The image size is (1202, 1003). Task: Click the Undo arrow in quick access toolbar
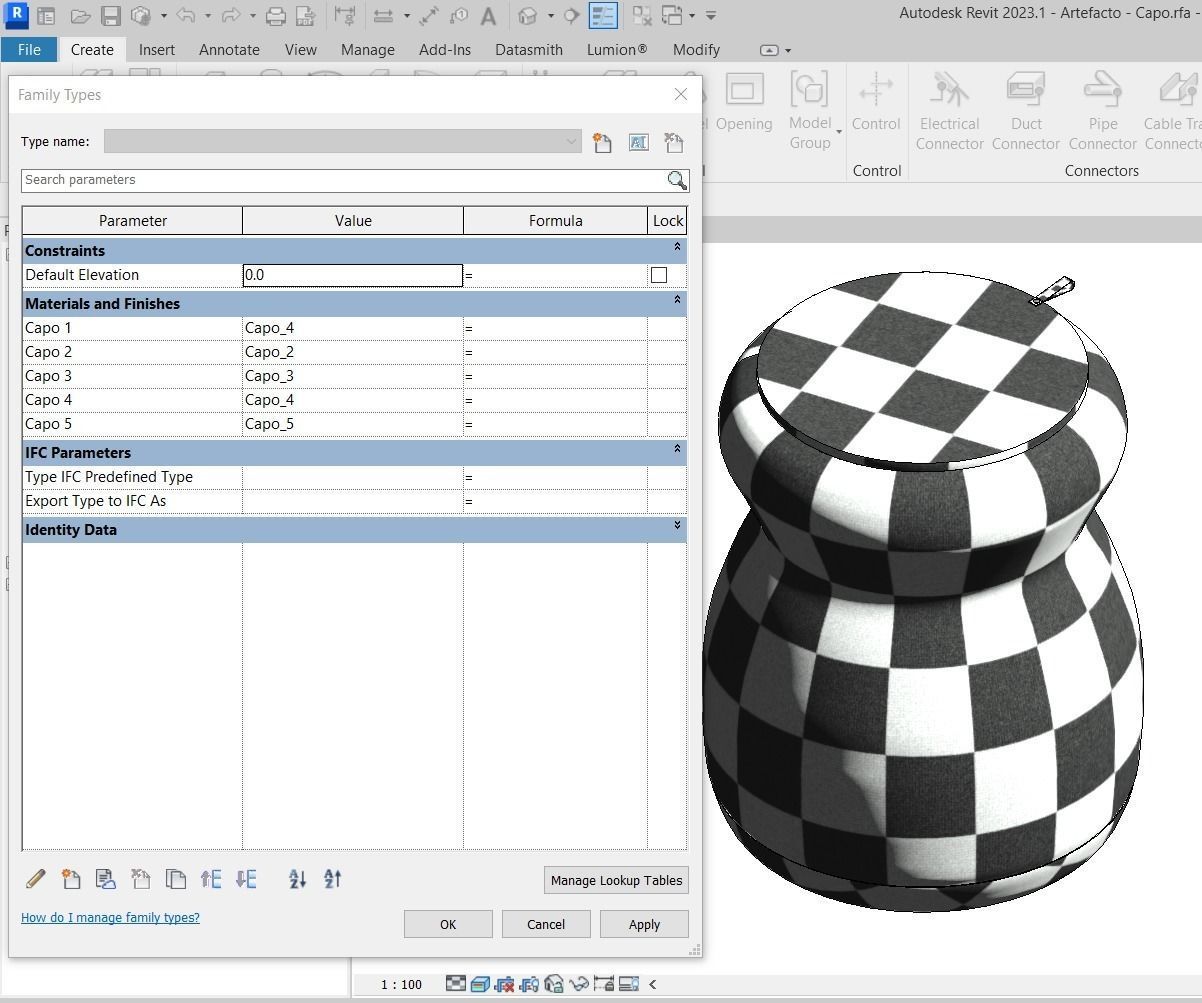[x=185, y=16]
